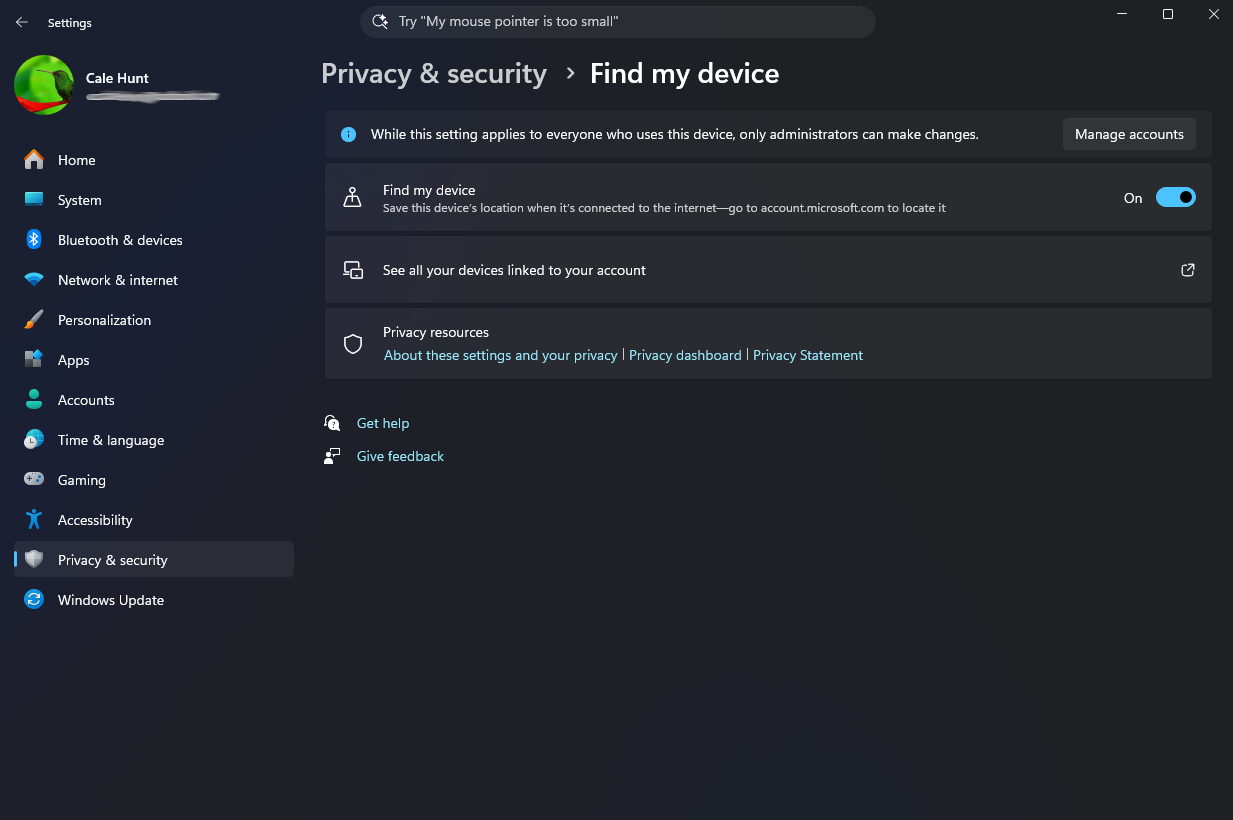The height and width of the screenshot is (820, 1233).
Task: Click the Network wifi icon
Action: pyautogui.click(x=34, y=280)
